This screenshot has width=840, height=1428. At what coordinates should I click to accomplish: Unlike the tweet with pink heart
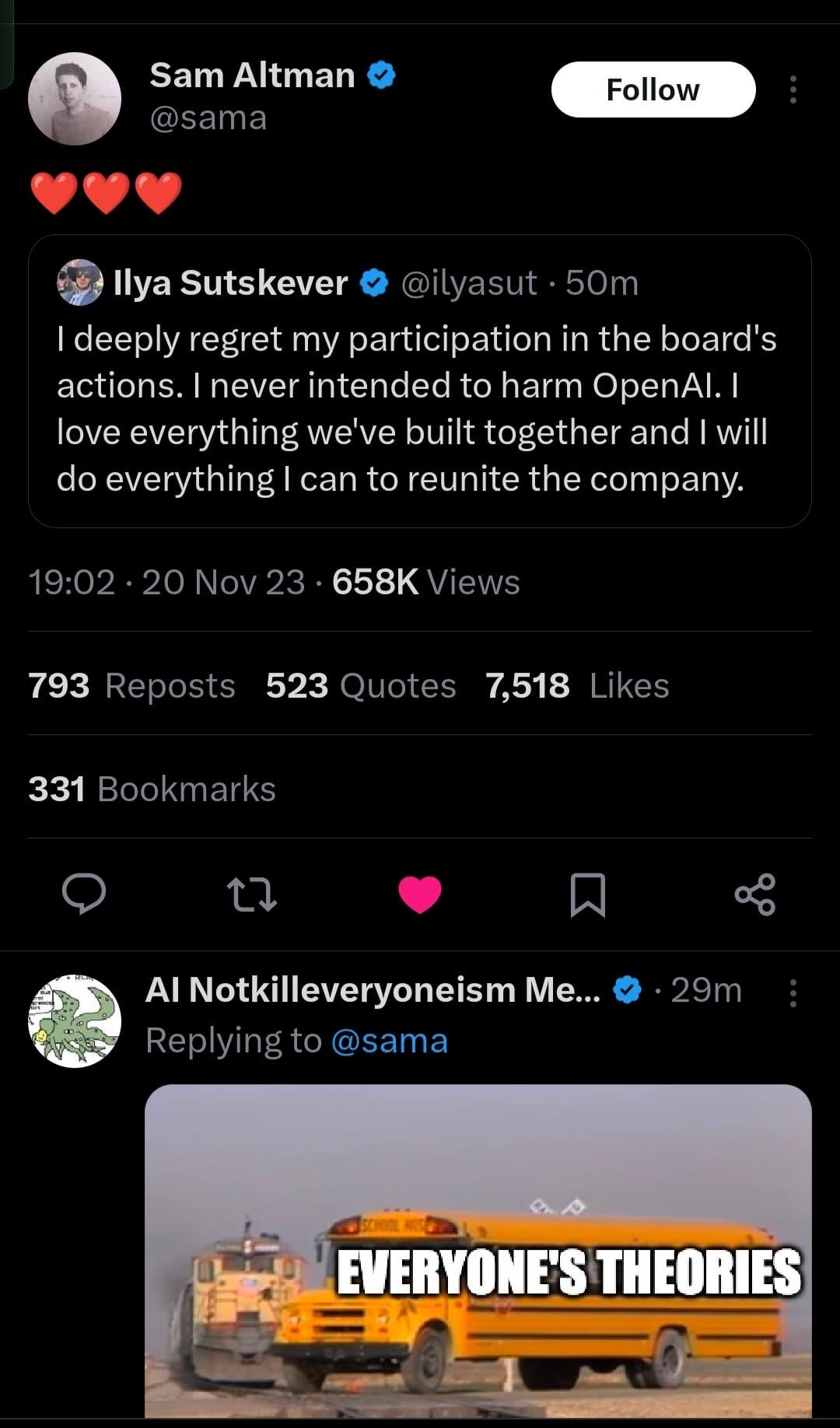coord(420,894)
